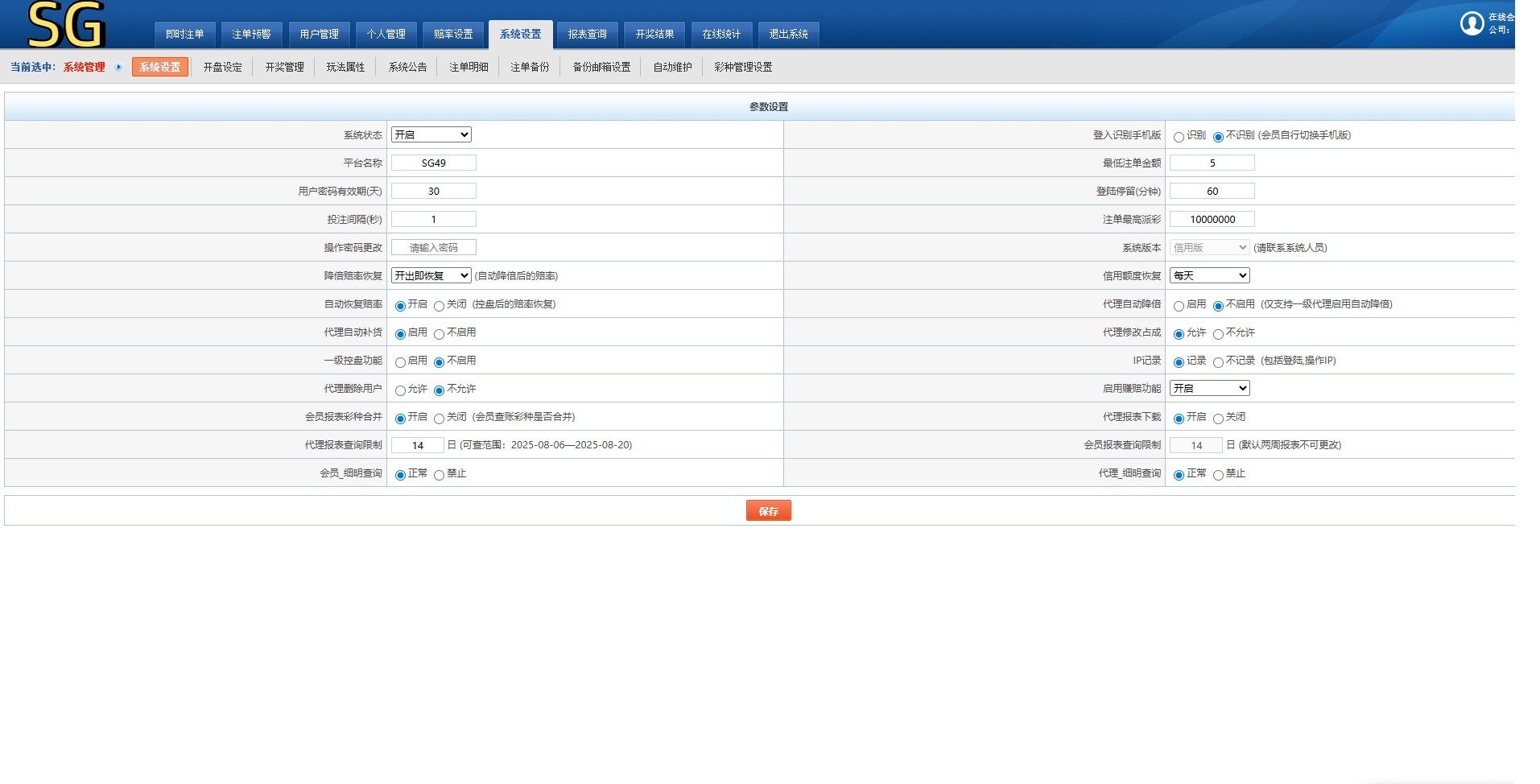Select 允许 for 代理删除用户
Viewport: 1540px width, 784px height.
coord(400,390)
